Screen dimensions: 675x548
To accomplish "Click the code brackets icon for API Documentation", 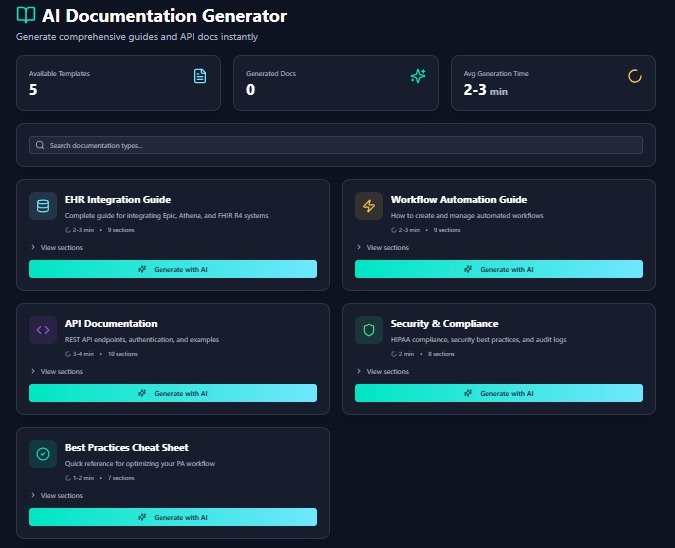I will coord(43,330).
